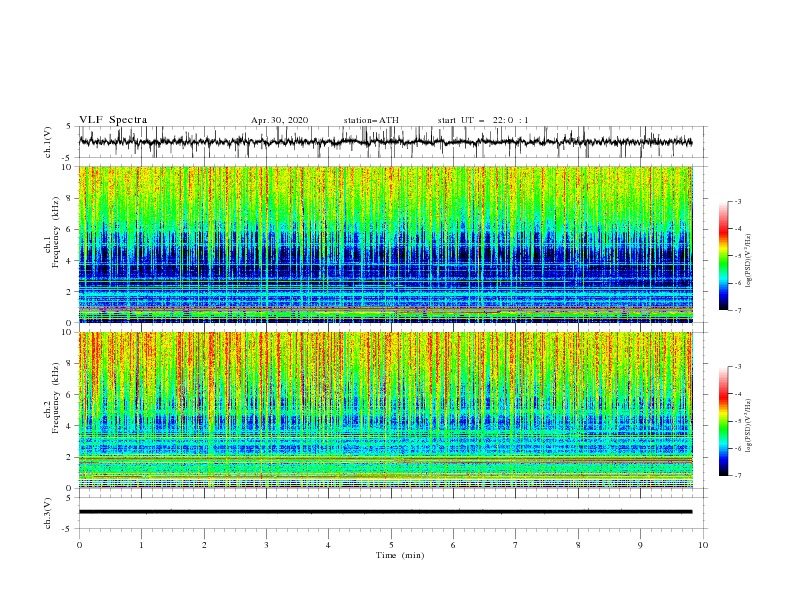Click the ch.1 spectrogram panel
This screenshot has height=612, width=792.
point(386,244)
